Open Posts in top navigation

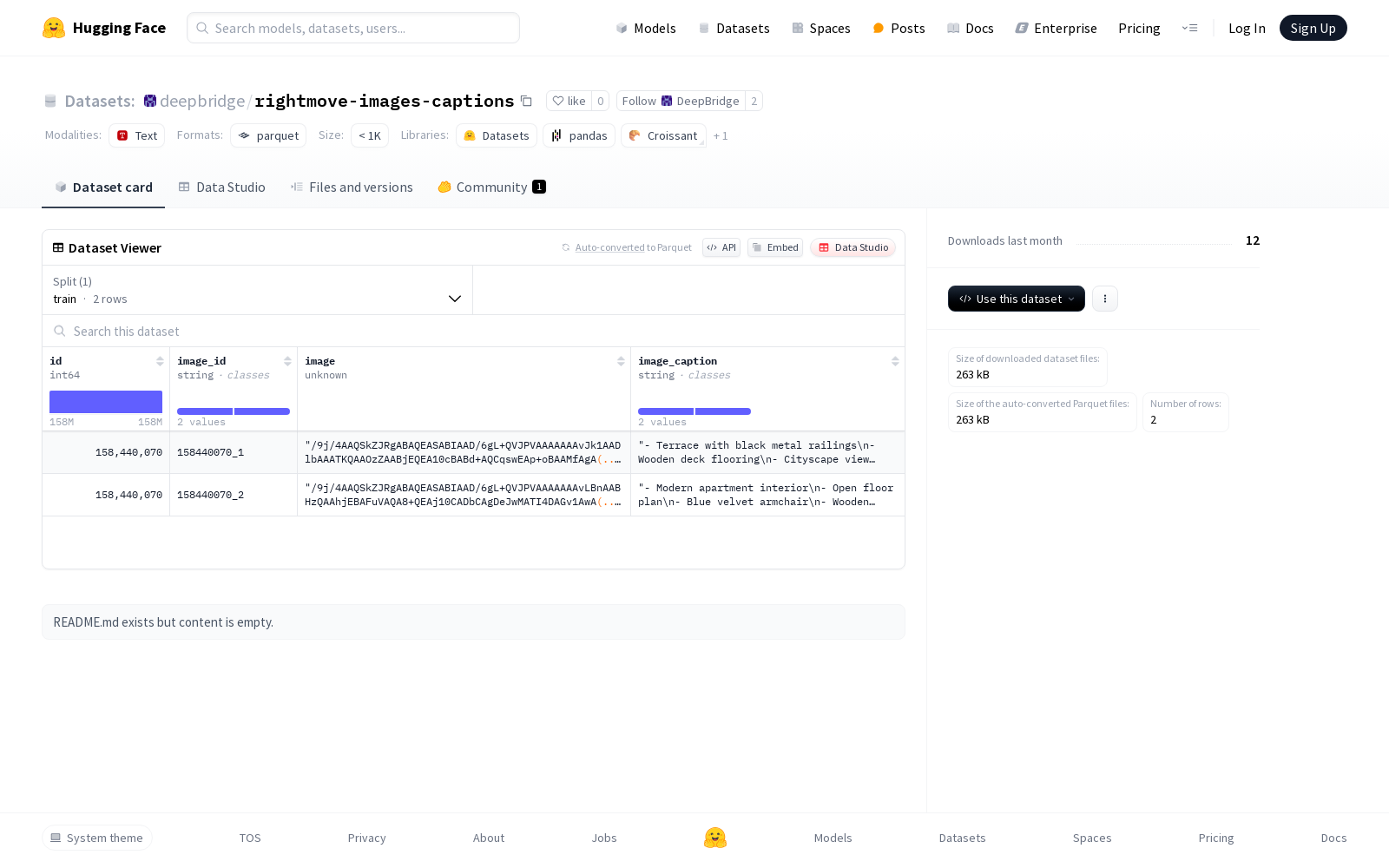pyautogui.click(x=899, y=28)
